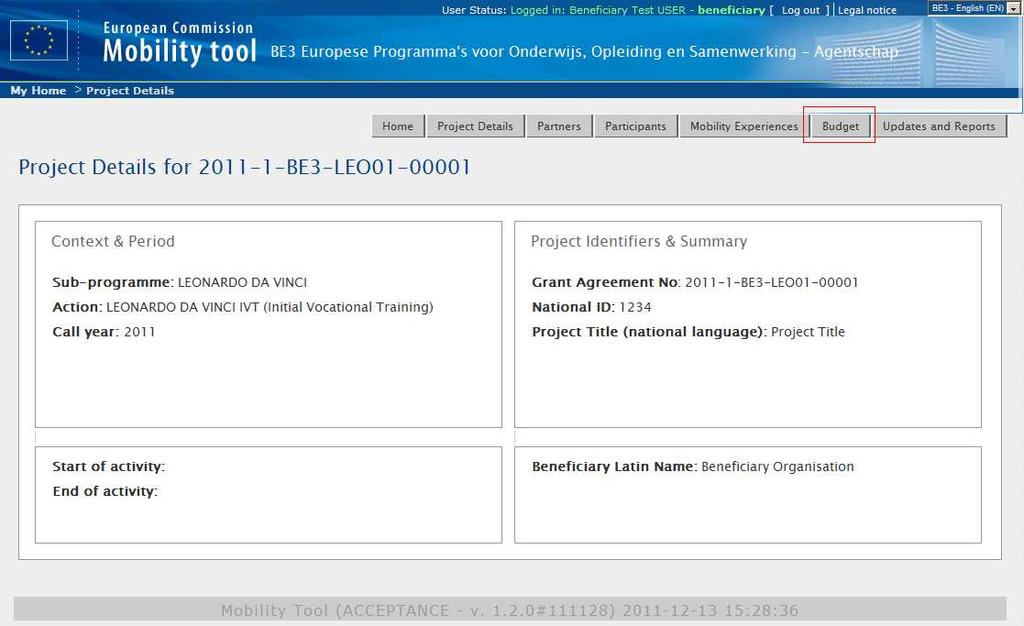The image size is (1024, 626).
Task: Click the BE3 Europese Programma's agency name
Action: pos(584,52)
